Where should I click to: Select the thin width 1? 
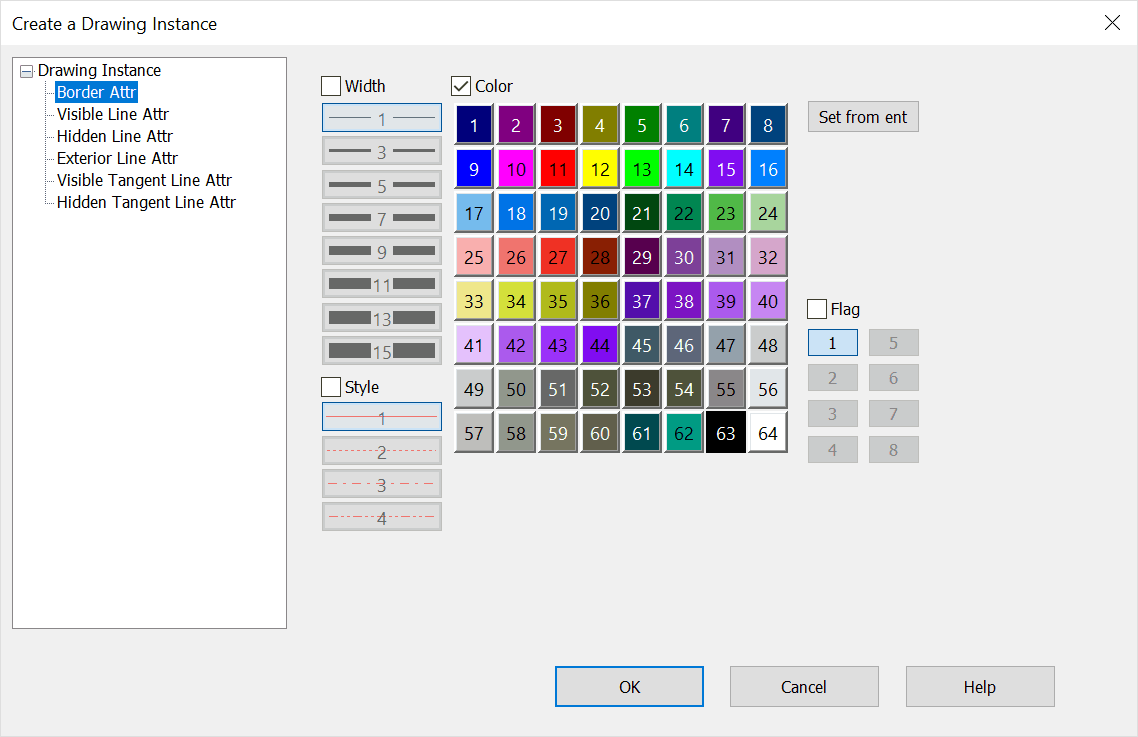[x=381, y=117]
